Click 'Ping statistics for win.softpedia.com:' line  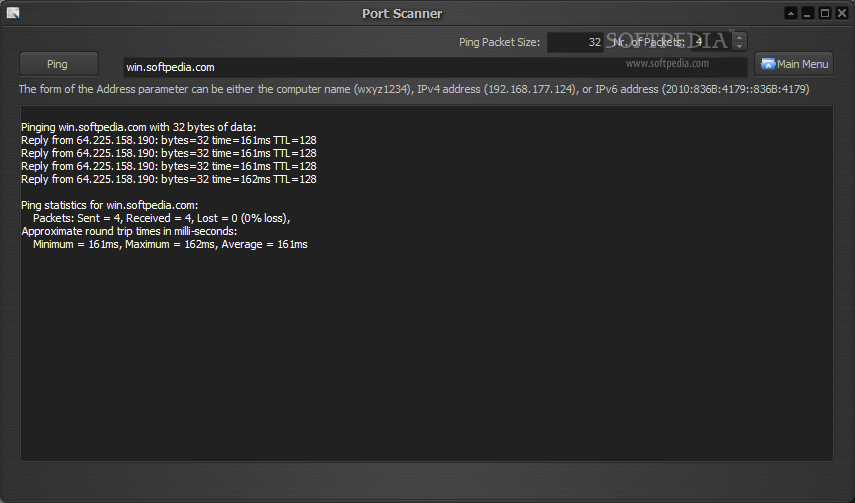[x=110, y=205]
